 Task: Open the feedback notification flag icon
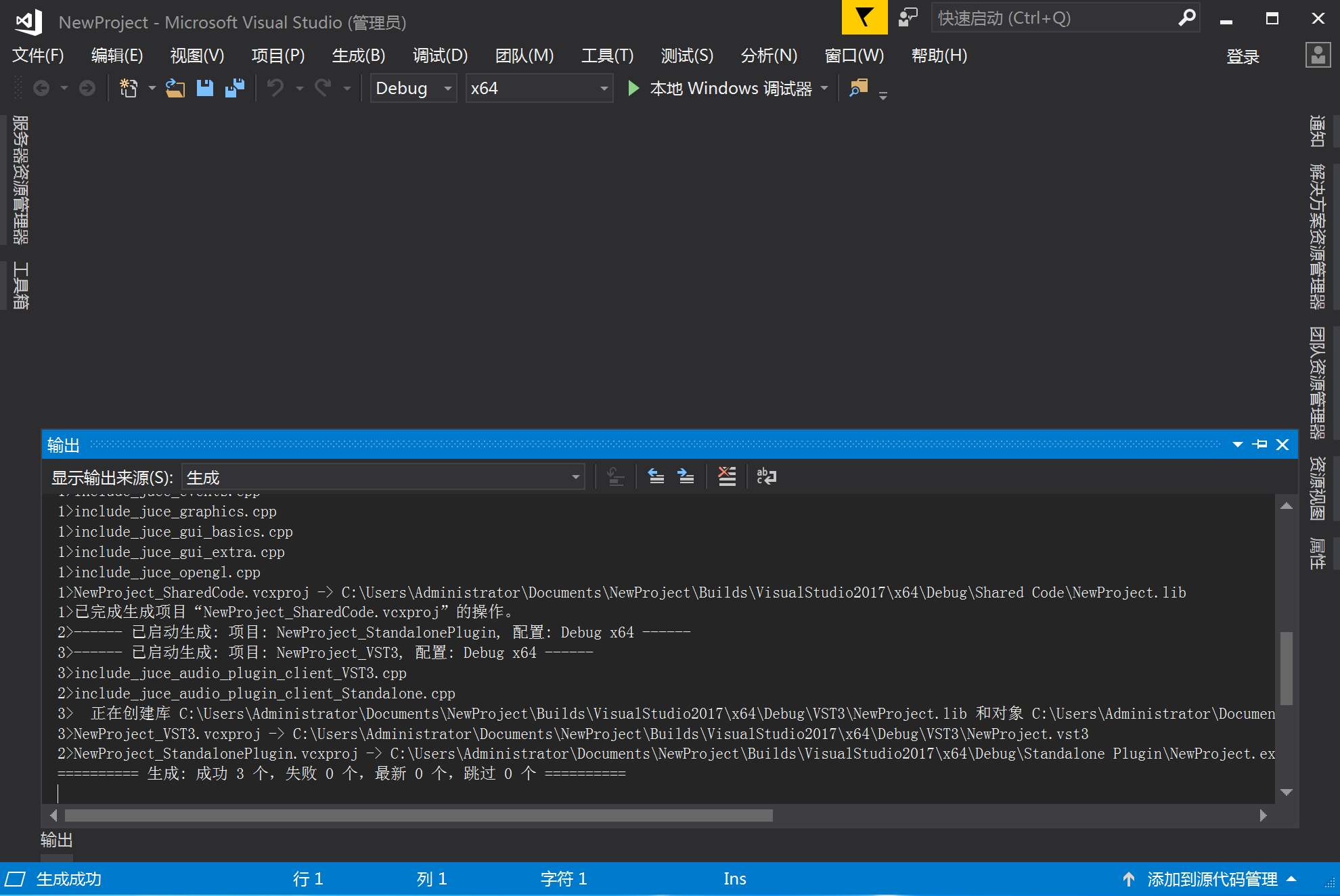tap(864, 18)
